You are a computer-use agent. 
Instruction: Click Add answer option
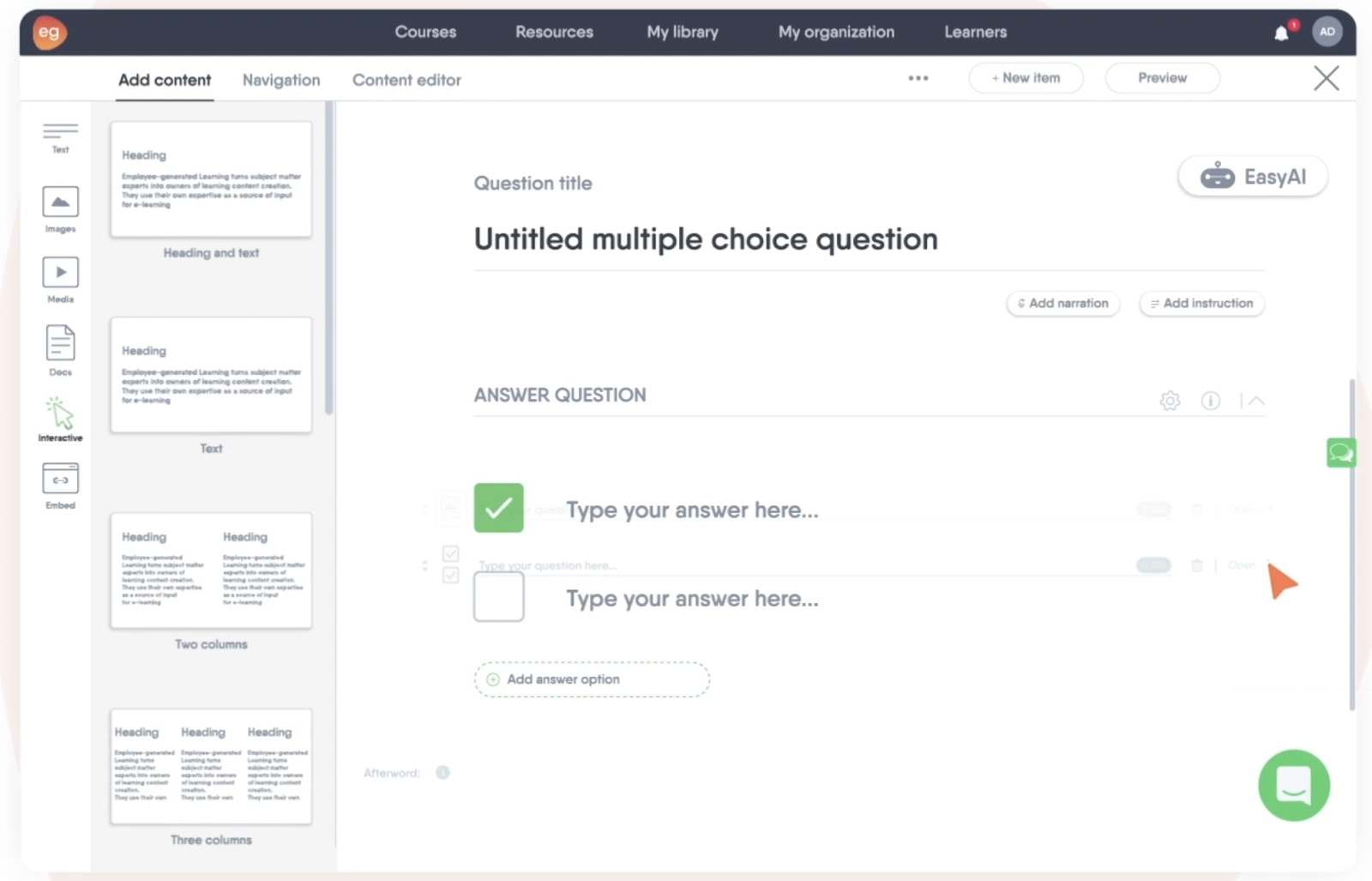pyautogui.click(x=592, y=679)
